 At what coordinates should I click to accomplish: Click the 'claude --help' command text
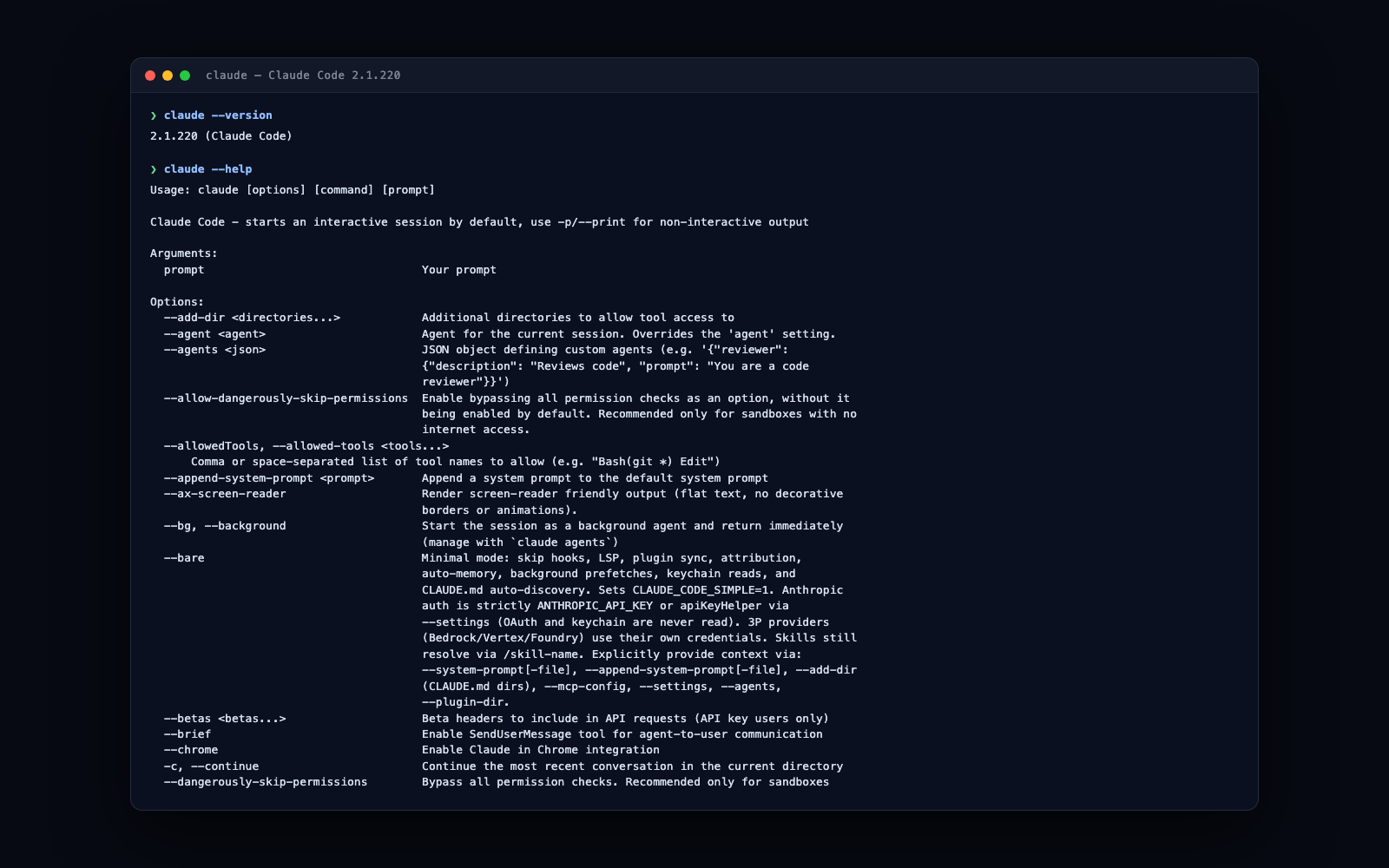(207, 169)
